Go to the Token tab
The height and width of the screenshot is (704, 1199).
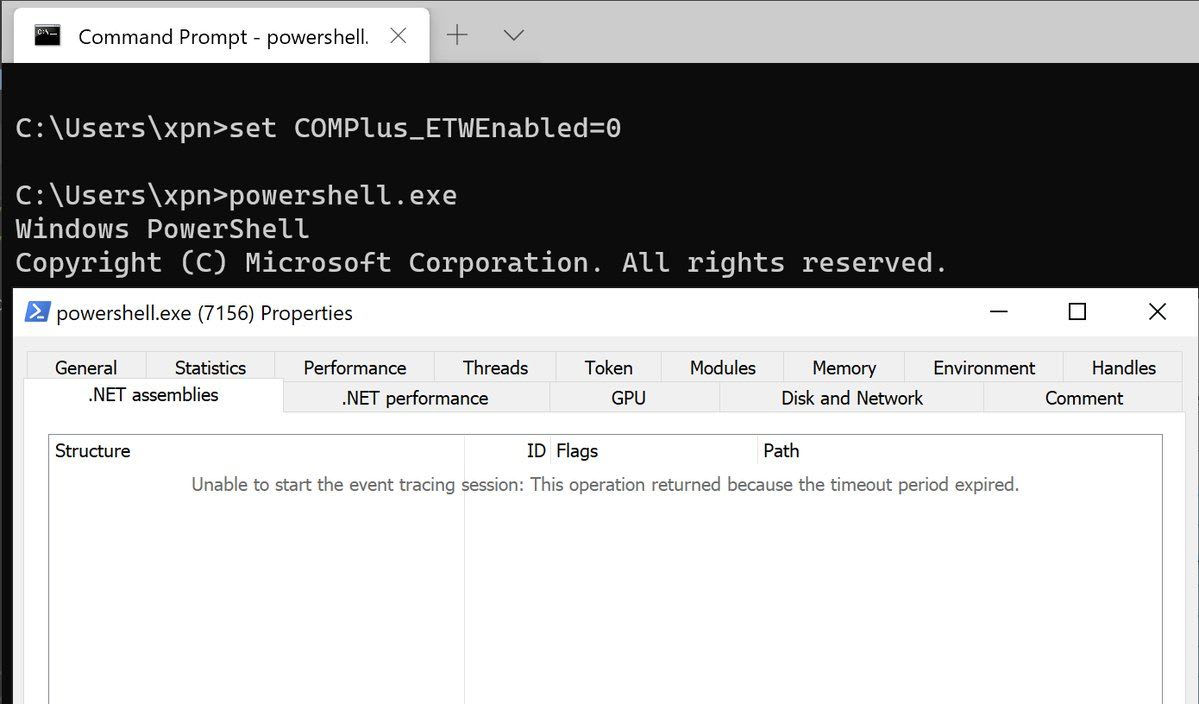point(608,368)
